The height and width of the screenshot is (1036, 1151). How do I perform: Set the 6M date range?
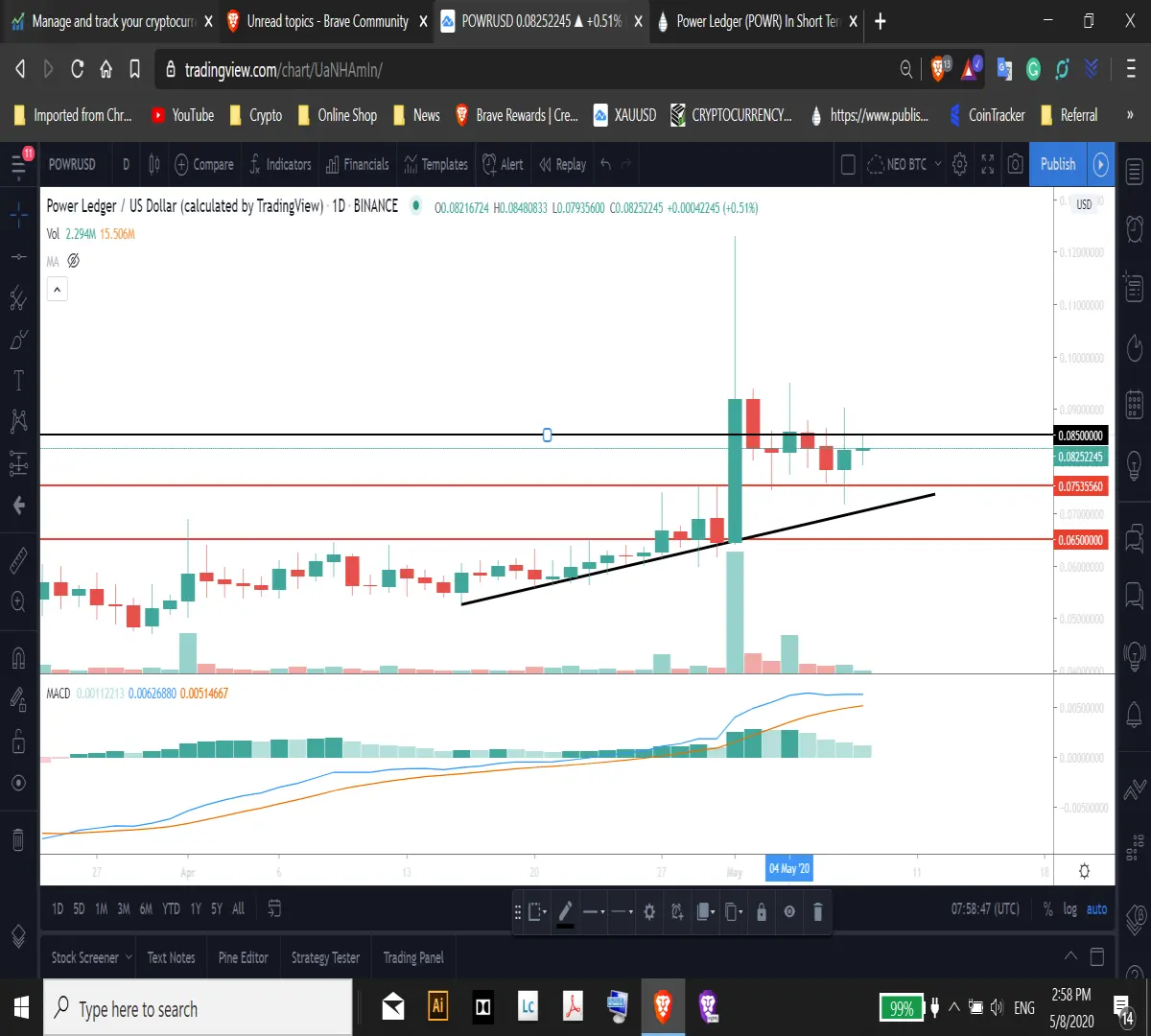(146, 908)
